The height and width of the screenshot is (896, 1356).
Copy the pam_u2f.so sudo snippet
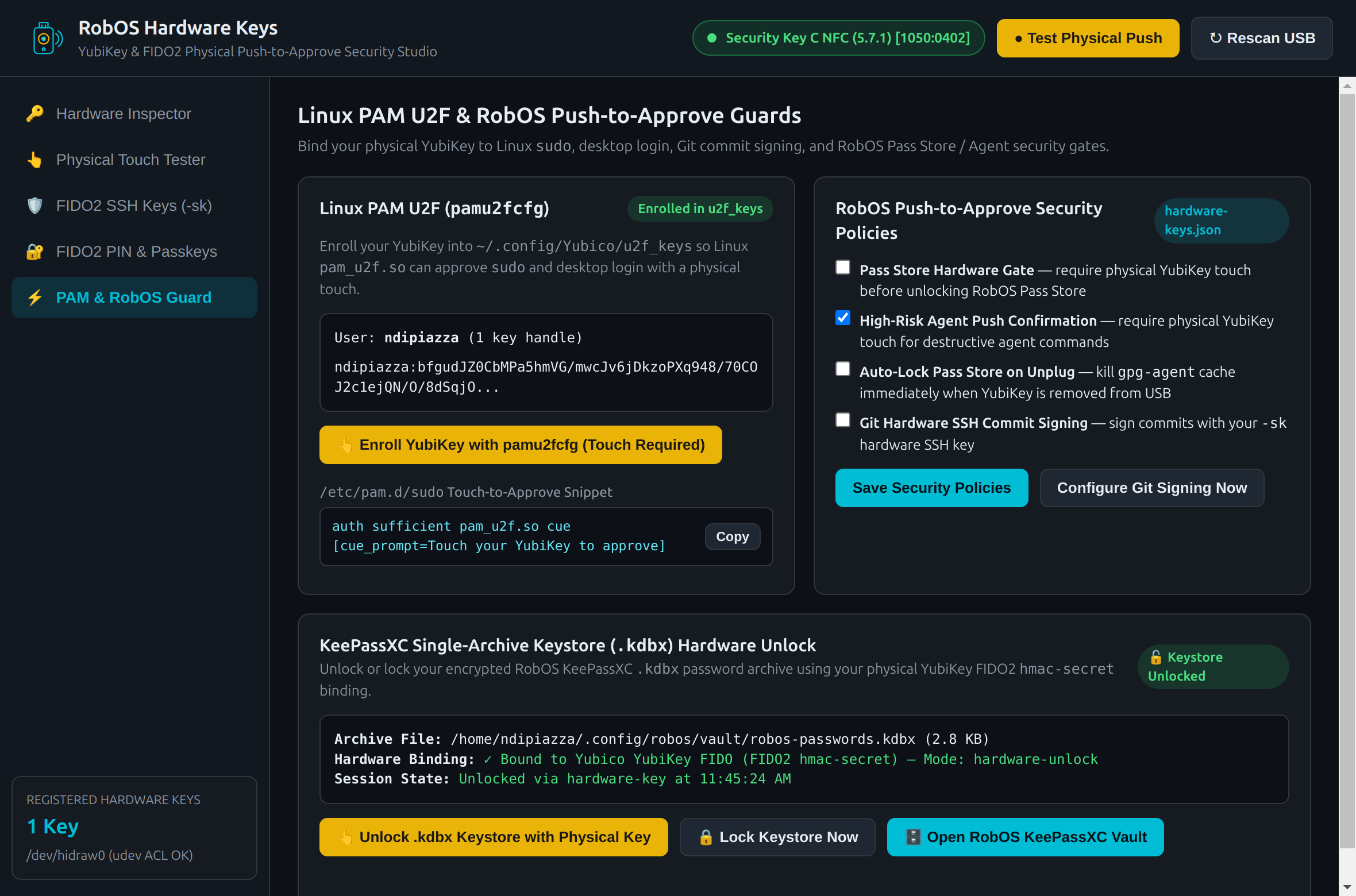(732, 536)
